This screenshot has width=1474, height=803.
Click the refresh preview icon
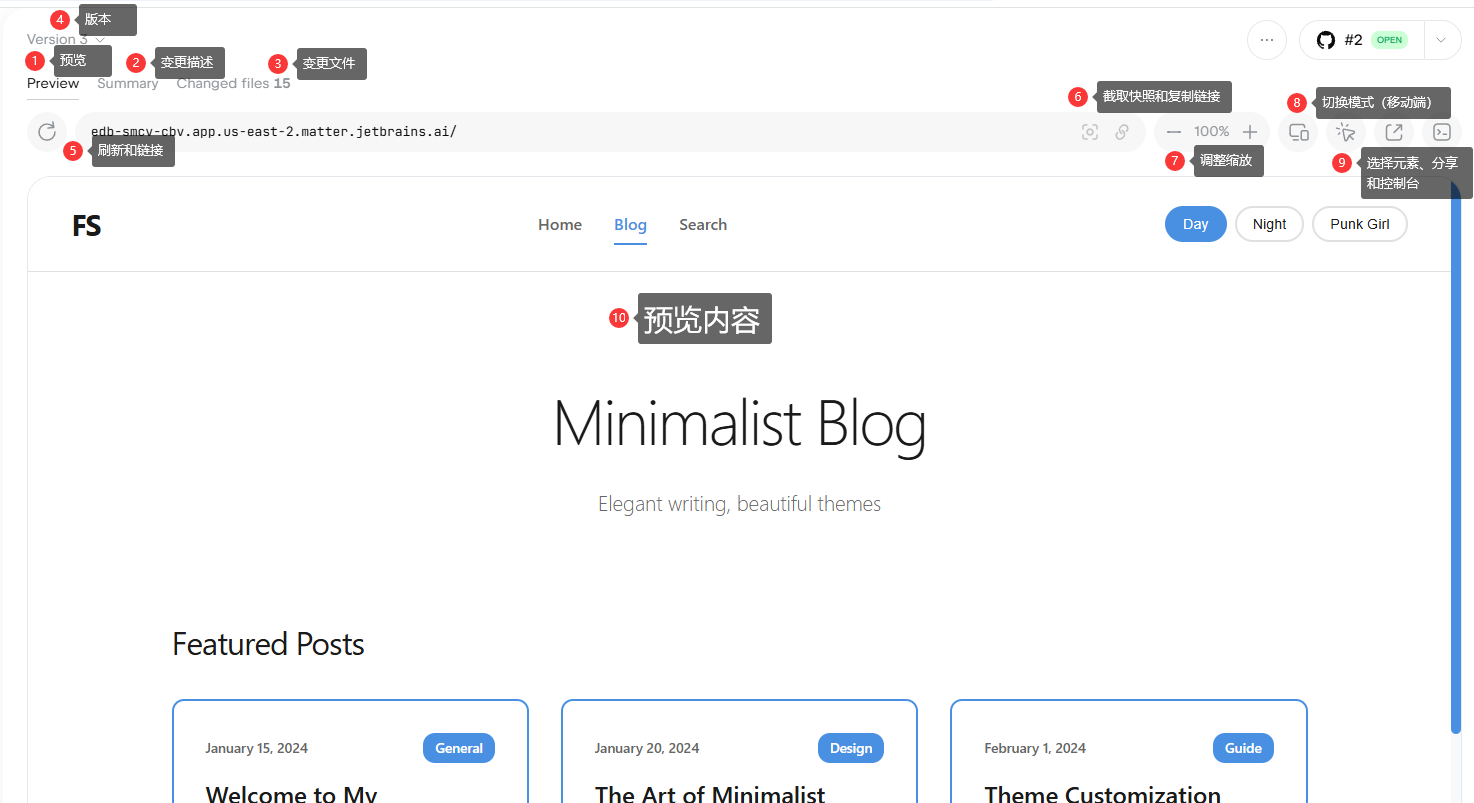(x=47, y=132)
